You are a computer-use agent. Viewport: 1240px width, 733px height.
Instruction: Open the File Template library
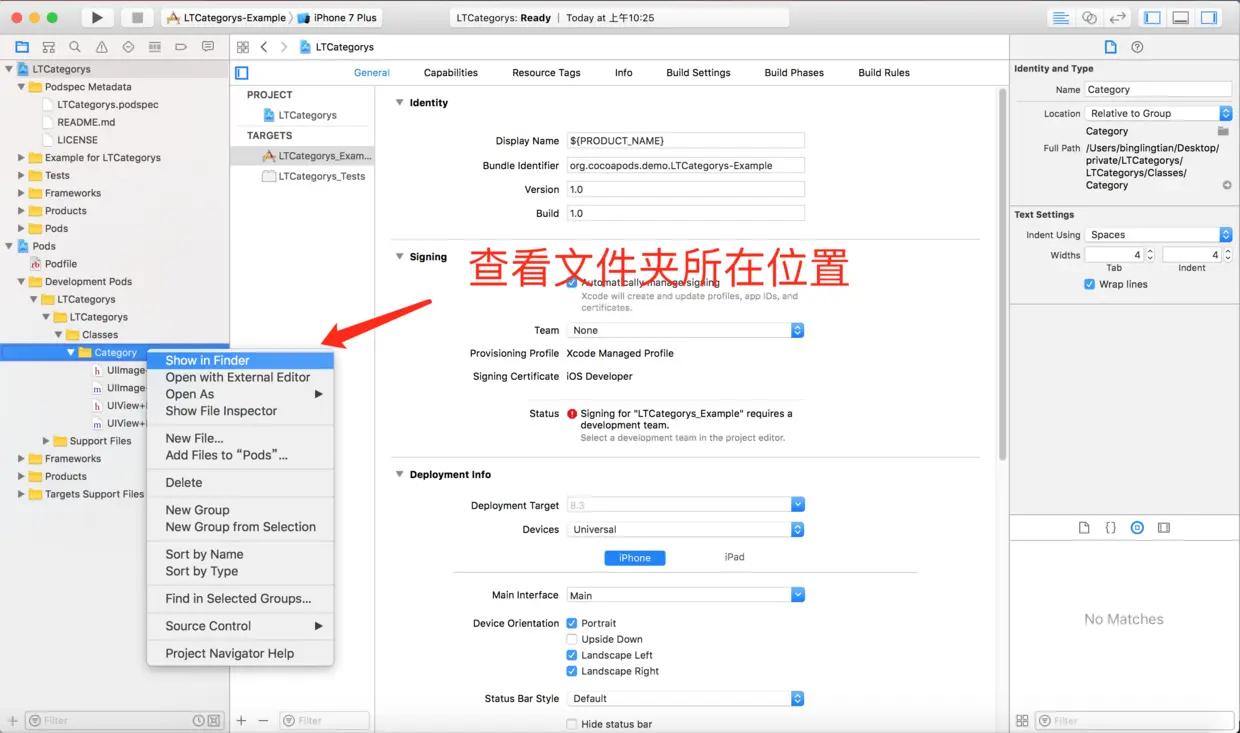pos(1084,527)
